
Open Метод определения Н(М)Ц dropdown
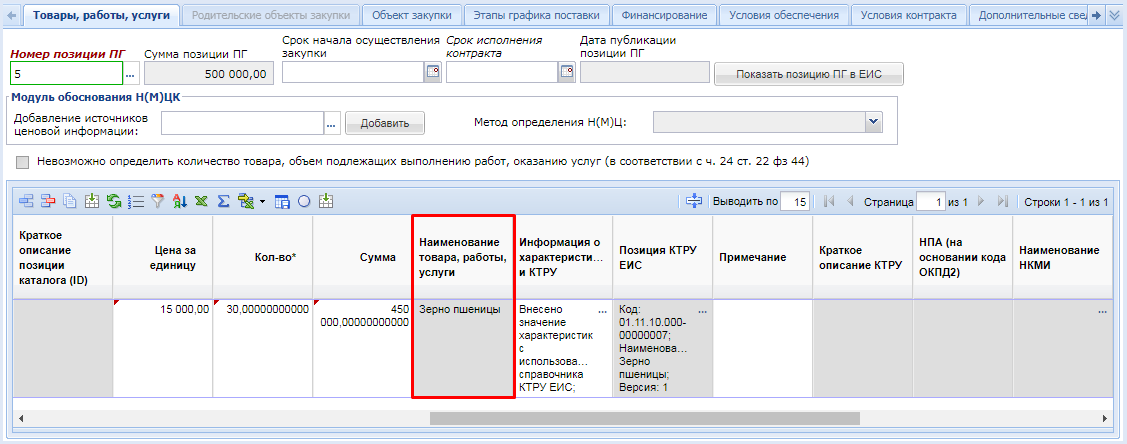[x=873, y=121]
